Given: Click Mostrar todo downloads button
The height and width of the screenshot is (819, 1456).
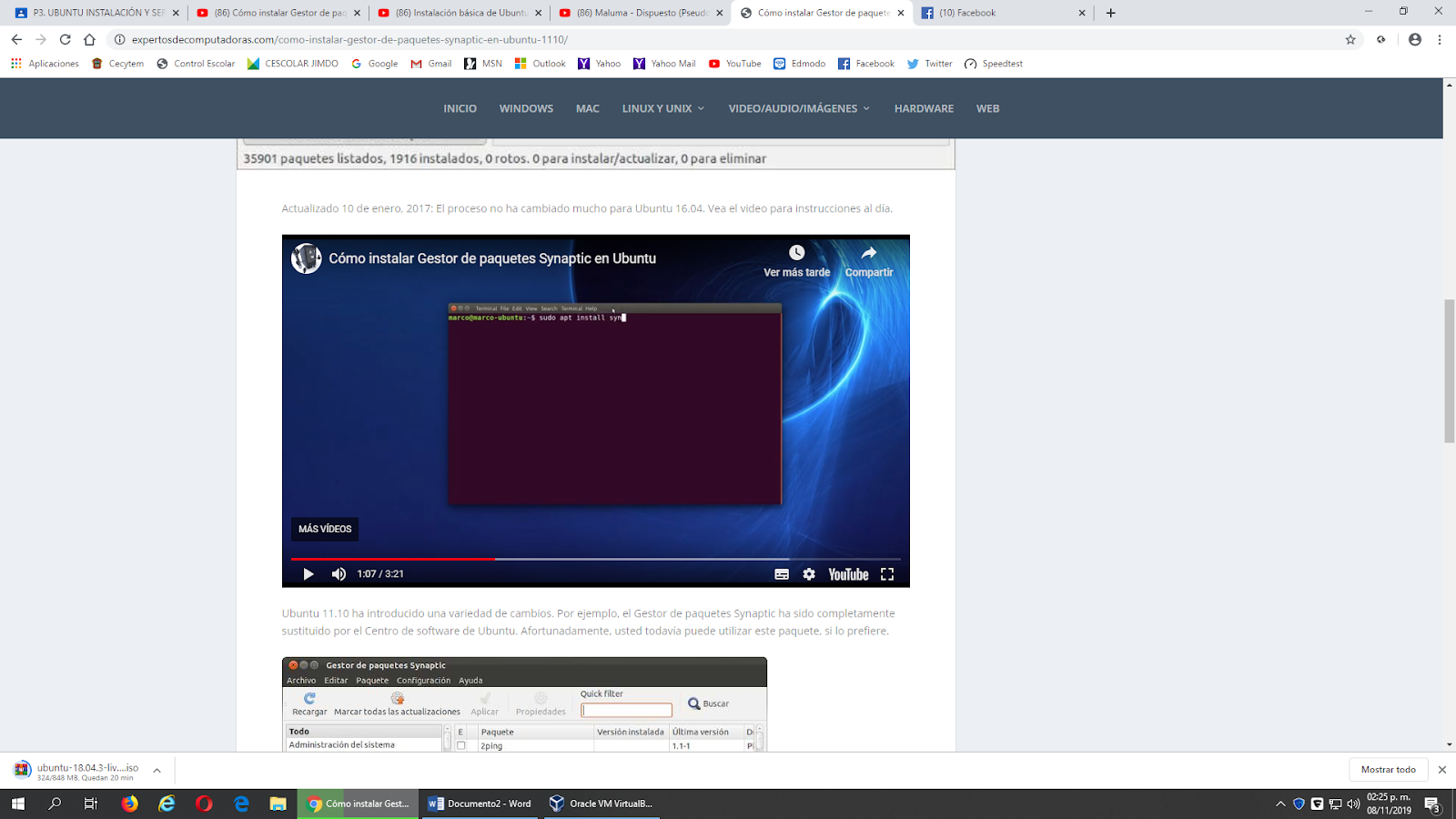Looking at the screenshot, I should point(1388,770).
